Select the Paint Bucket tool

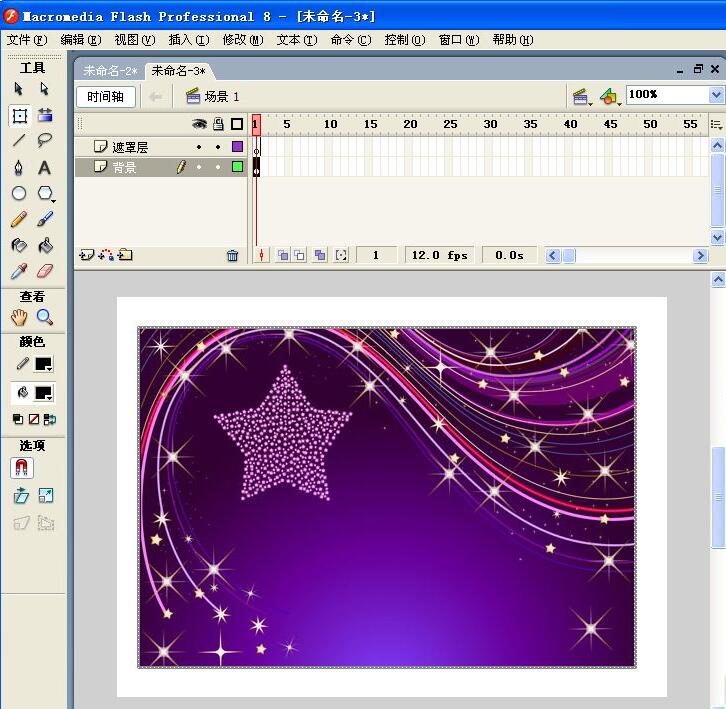point(45,245)
